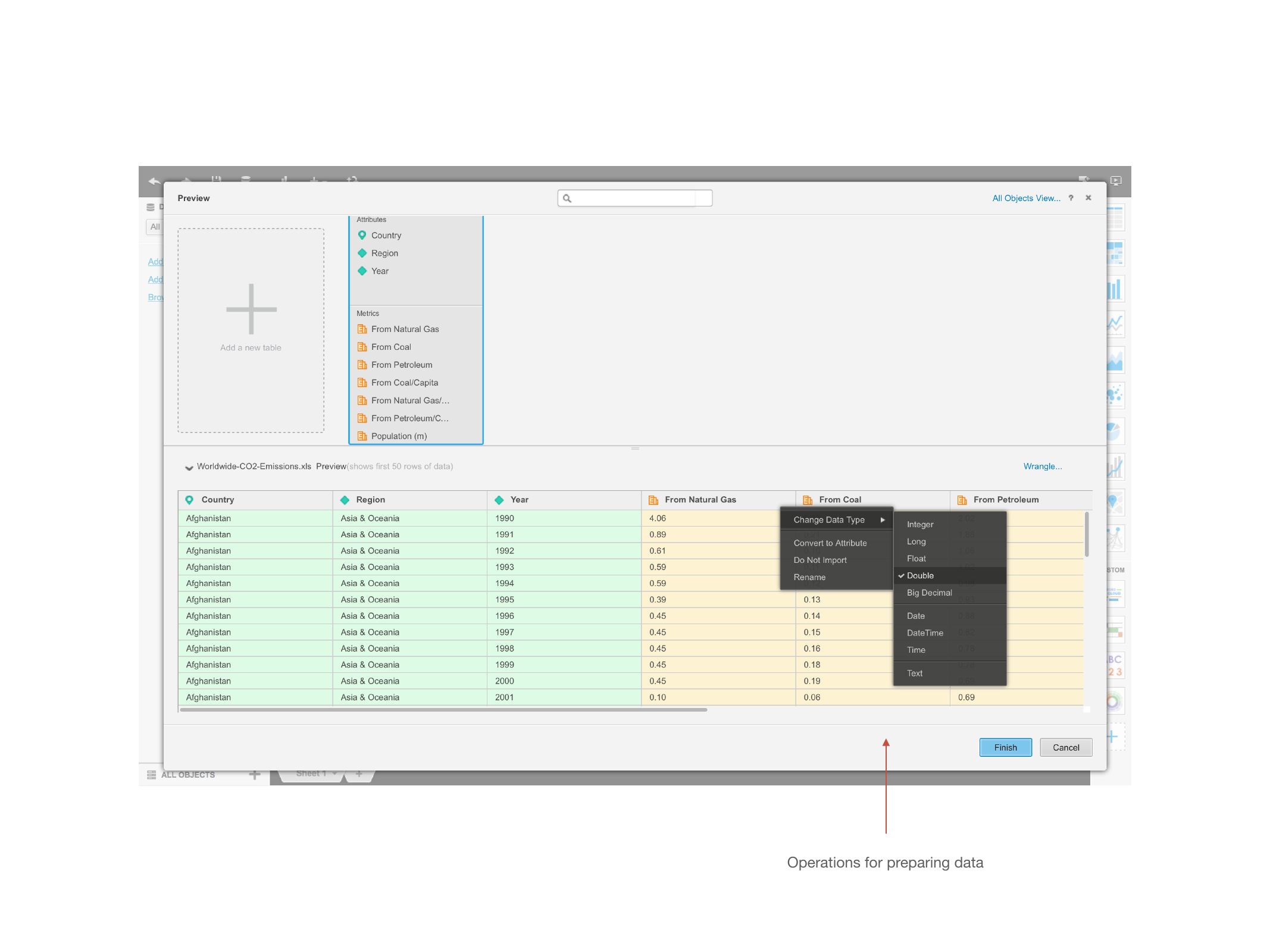1270x952 pixels.
Task: Select the map visualization in the background gallery
Action: tap(1115, 503)
